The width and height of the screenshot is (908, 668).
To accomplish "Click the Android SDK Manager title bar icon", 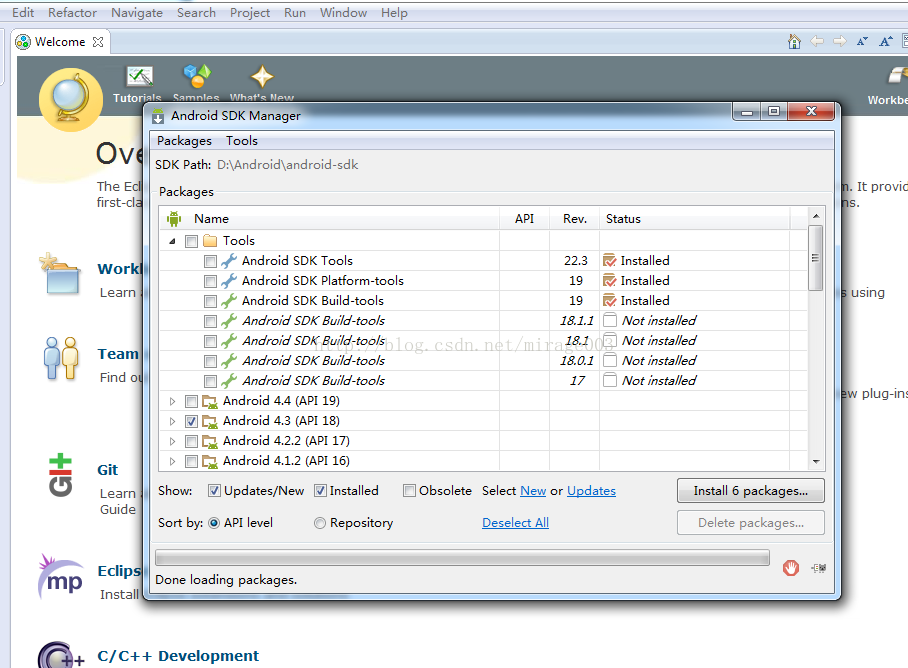I will click(x=158, y=116).
